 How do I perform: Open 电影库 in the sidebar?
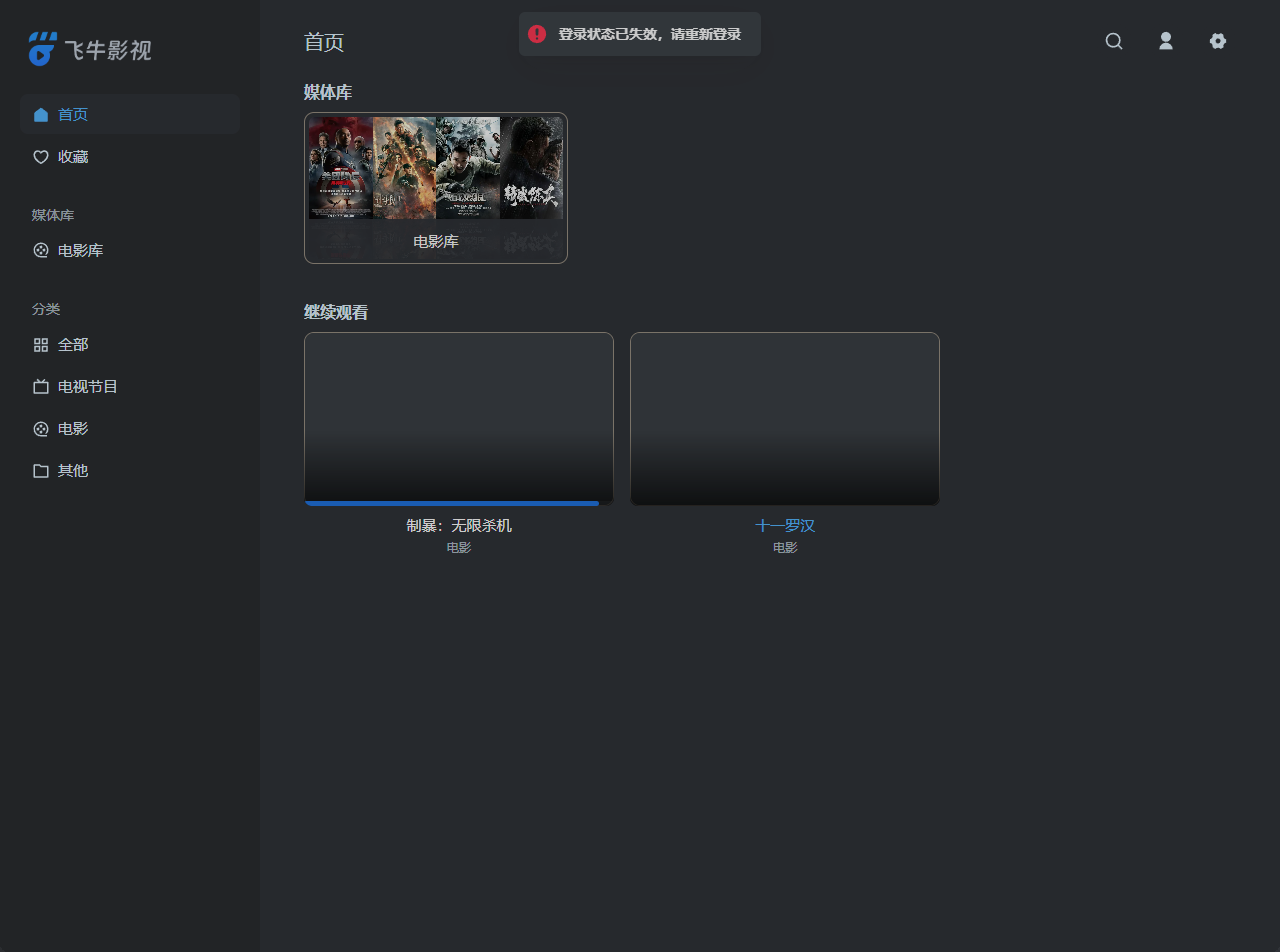[x=130, y=251]
